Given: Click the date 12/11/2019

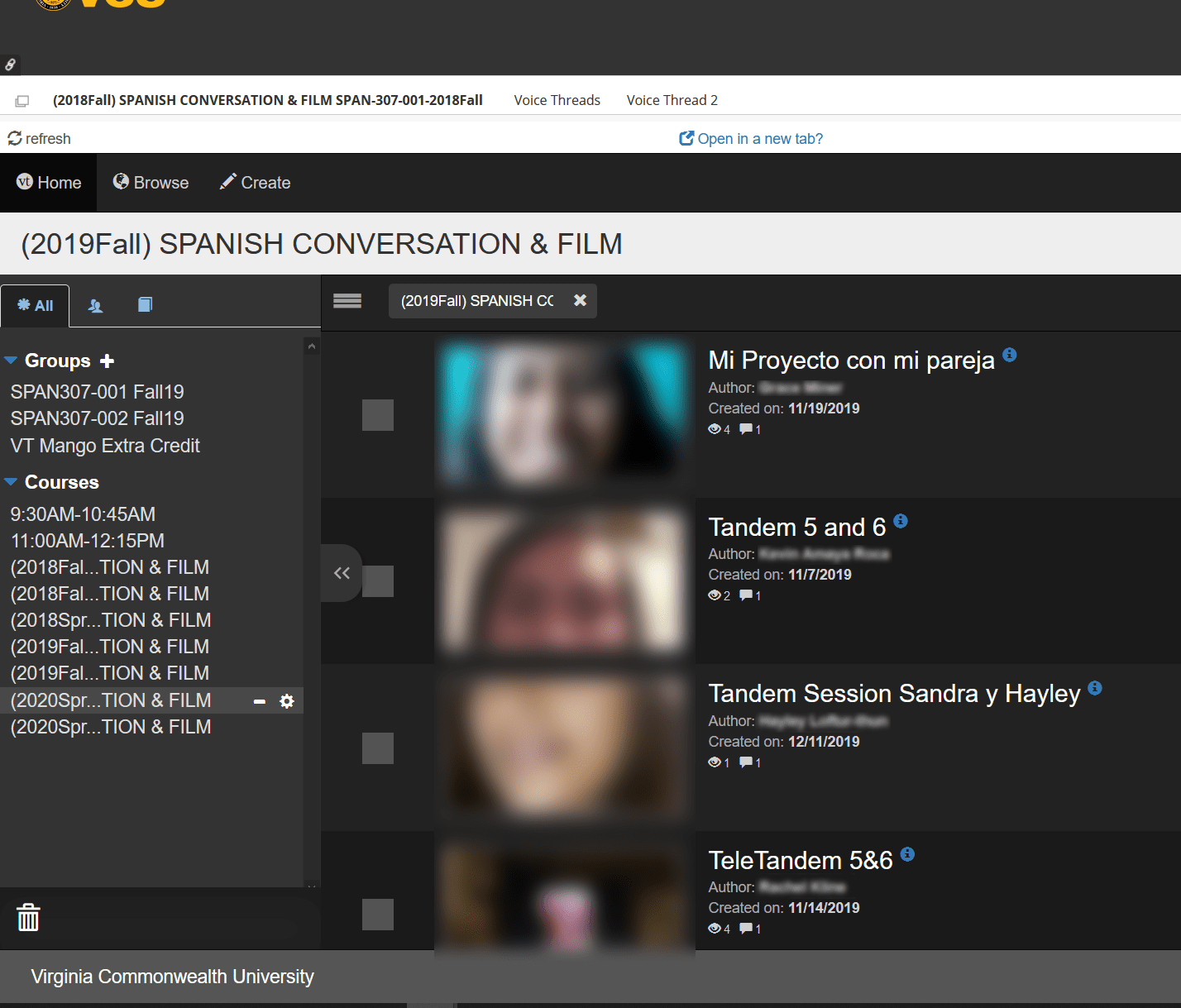Looking at the screenshot, I should (824, 742).
